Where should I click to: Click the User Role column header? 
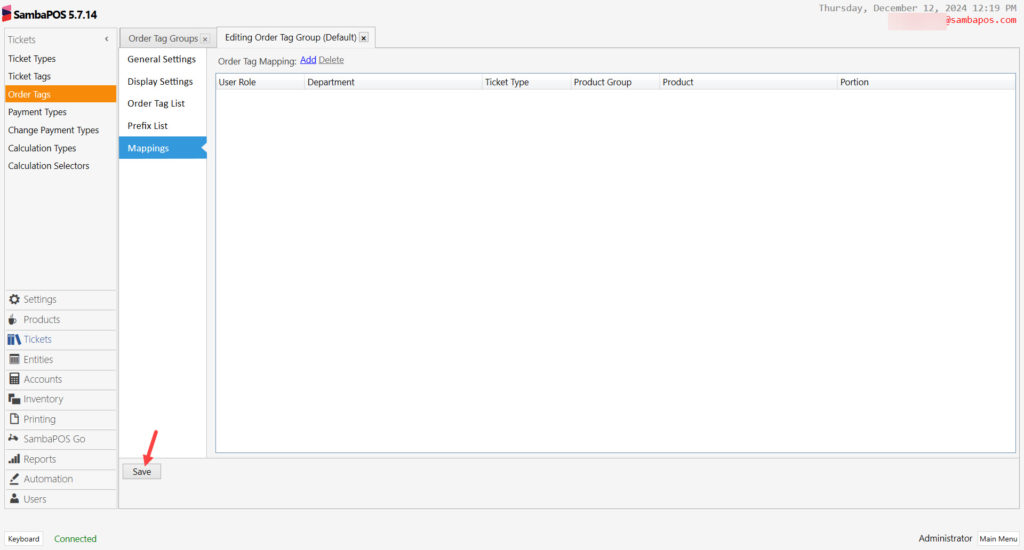(x=260, y=82)
